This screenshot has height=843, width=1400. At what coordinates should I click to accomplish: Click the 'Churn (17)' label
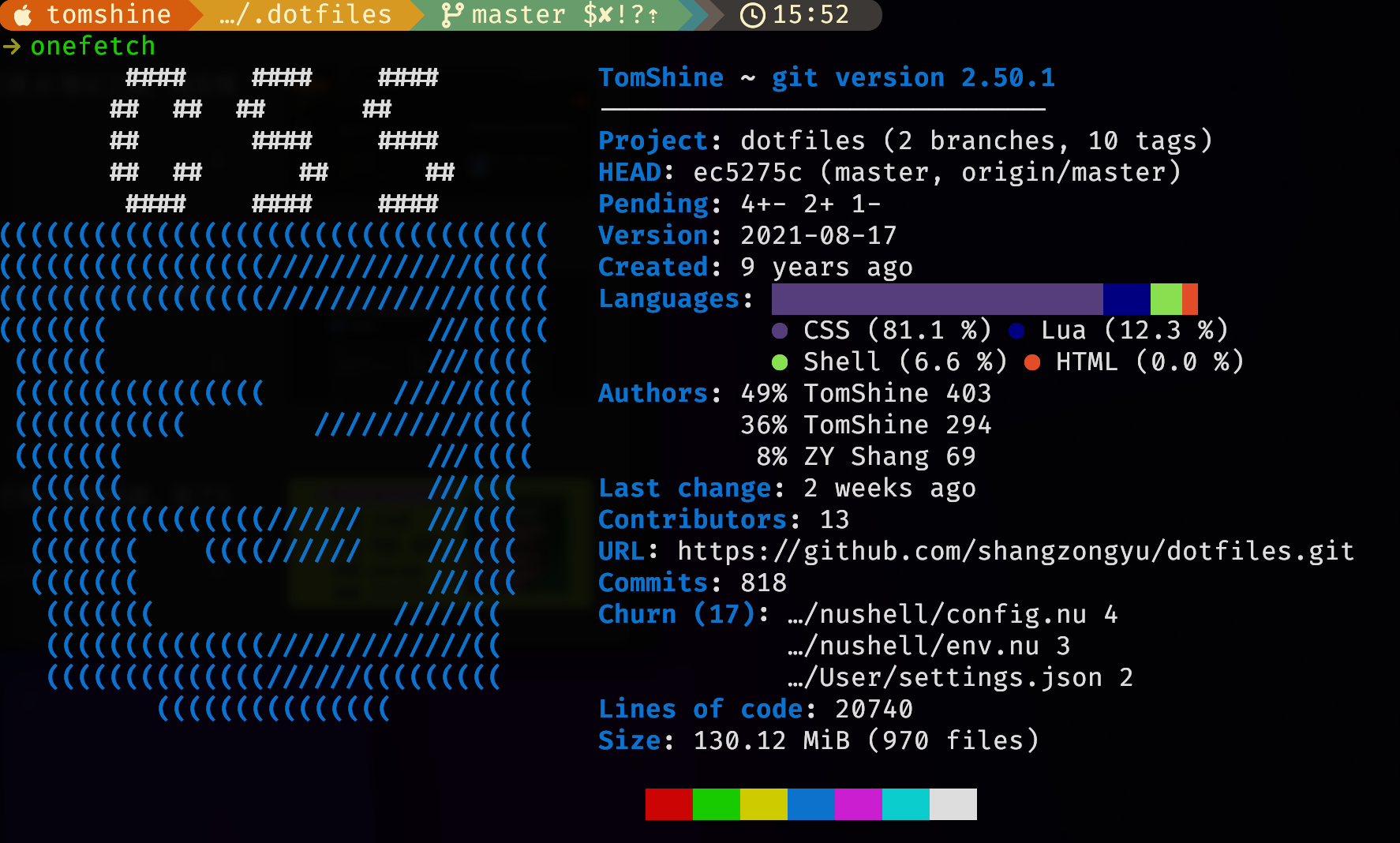click(x=676, y=614)
